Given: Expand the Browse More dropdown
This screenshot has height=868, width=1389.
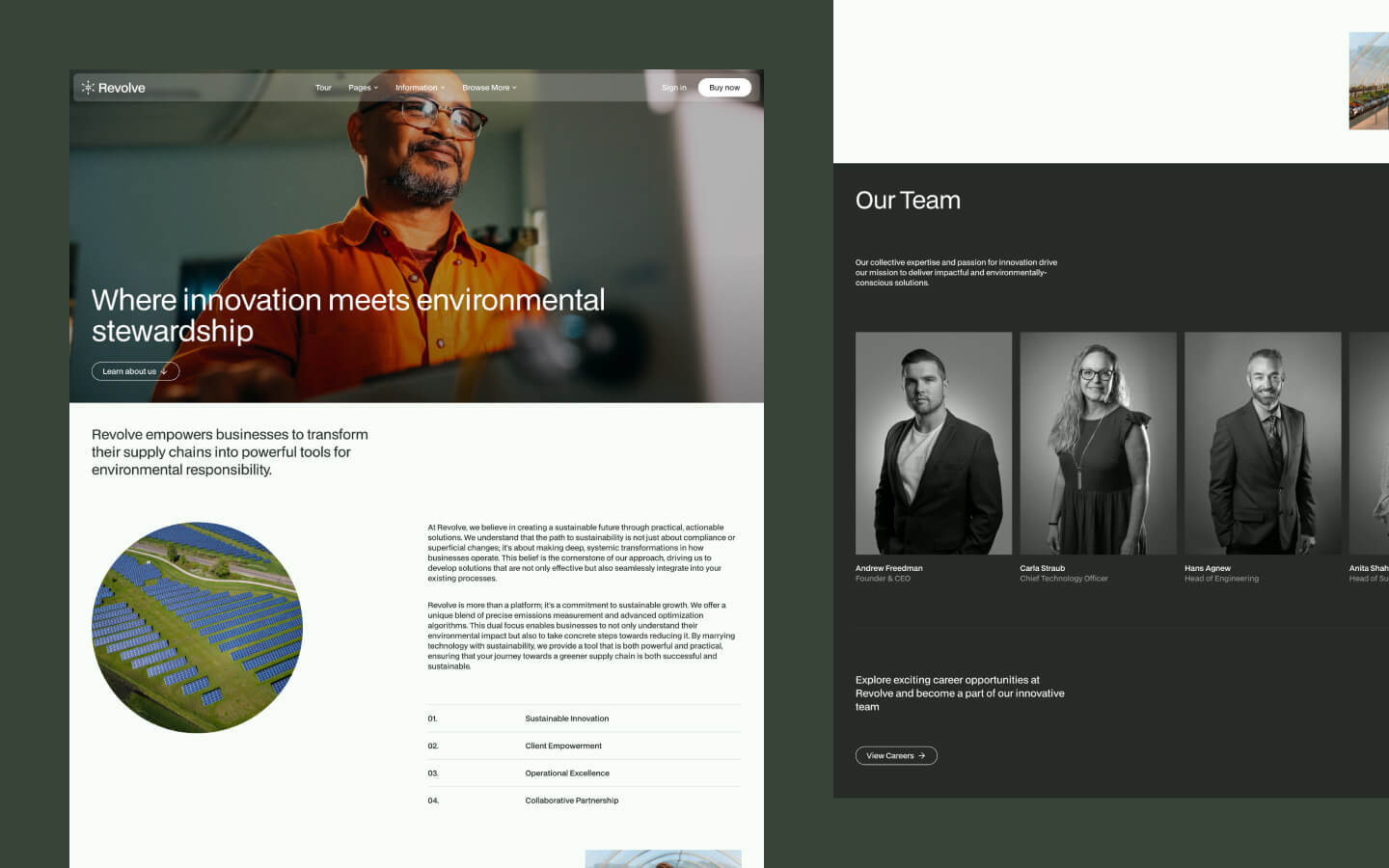Looking at the screenshot, I should (489, 87).
